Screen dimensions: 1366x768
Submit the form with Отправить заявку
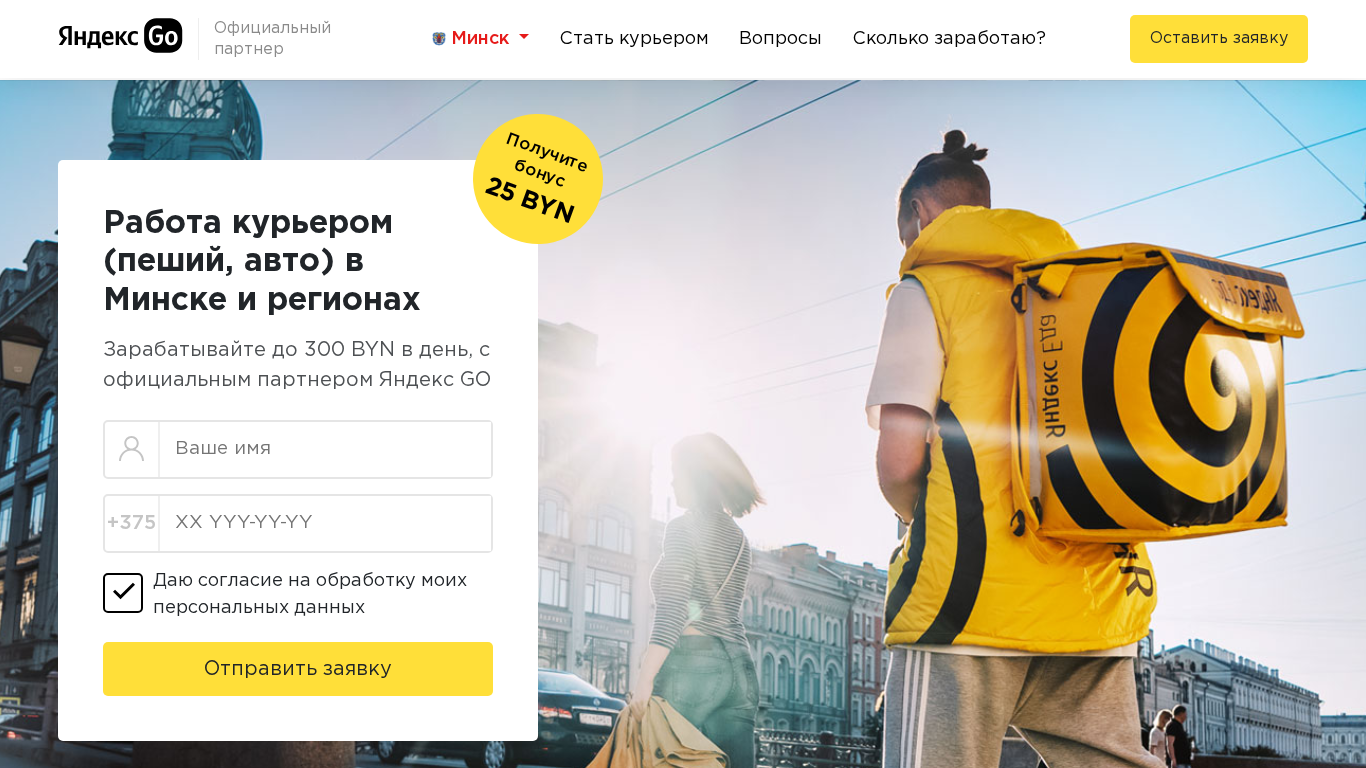tap(298, 669)
